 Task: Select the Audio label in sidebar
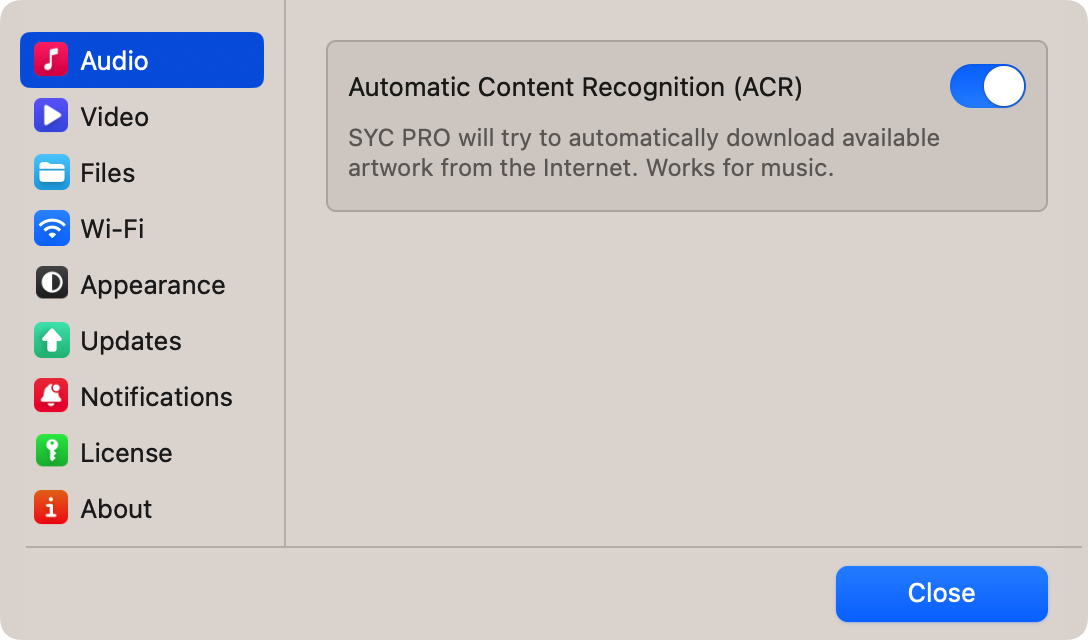115,61
